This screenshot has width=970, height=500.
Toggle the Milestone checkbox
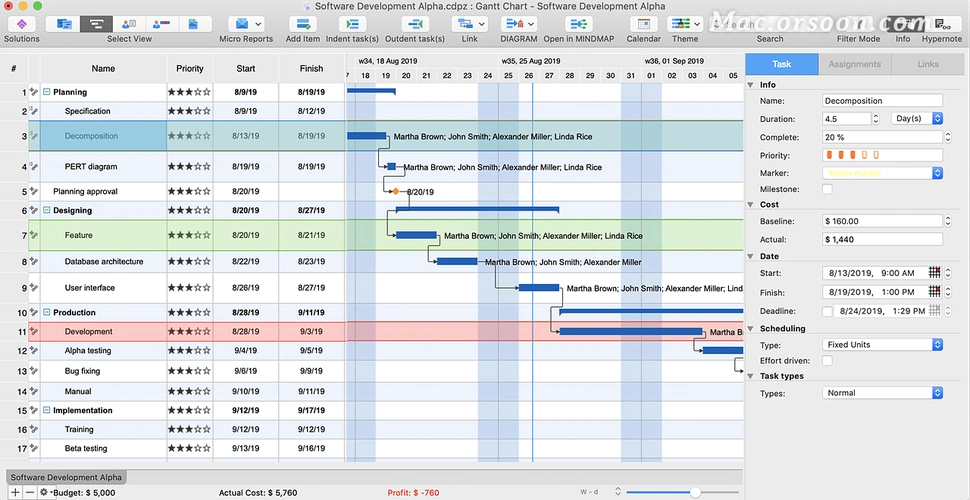(x=827, y=189)
